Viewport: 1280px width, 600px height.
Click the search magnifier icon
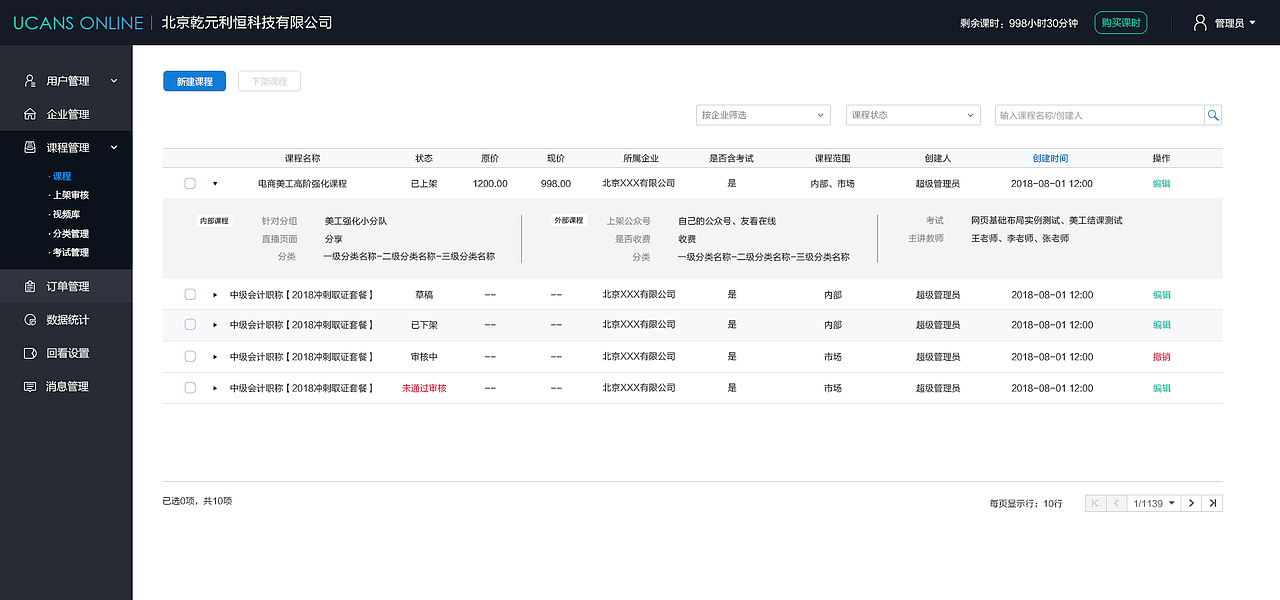point(1213,115)
